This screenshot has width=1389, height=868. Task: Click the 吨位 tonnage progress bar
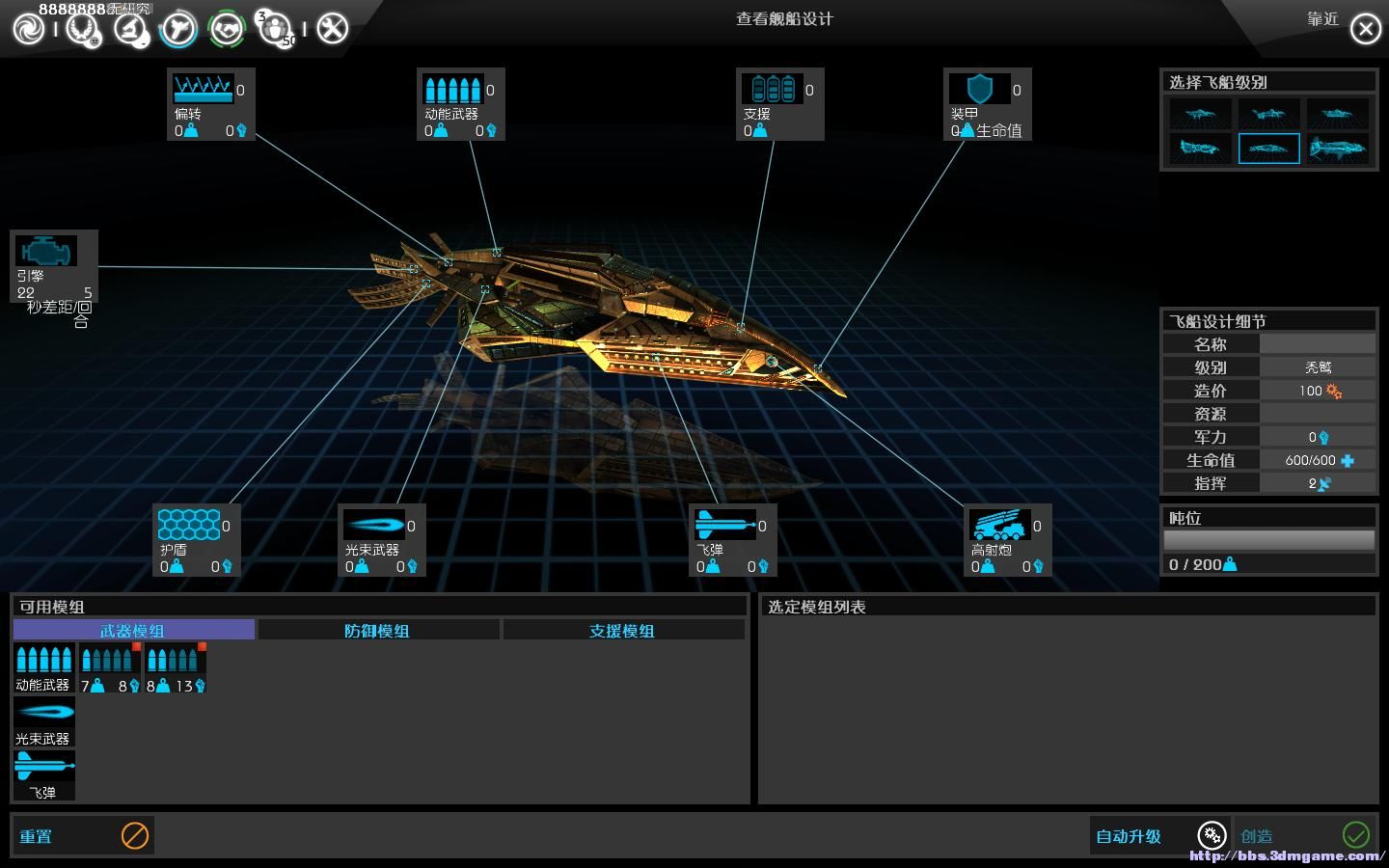[1268, 540]
